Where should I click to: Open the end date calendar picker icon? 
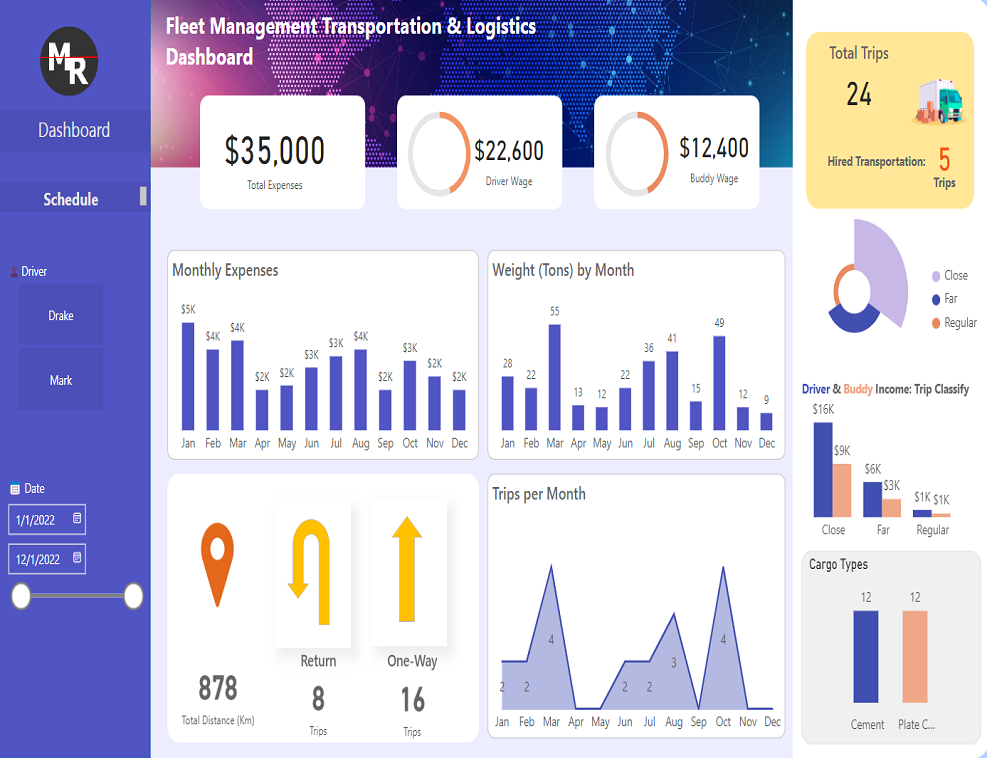coord(77,557)
